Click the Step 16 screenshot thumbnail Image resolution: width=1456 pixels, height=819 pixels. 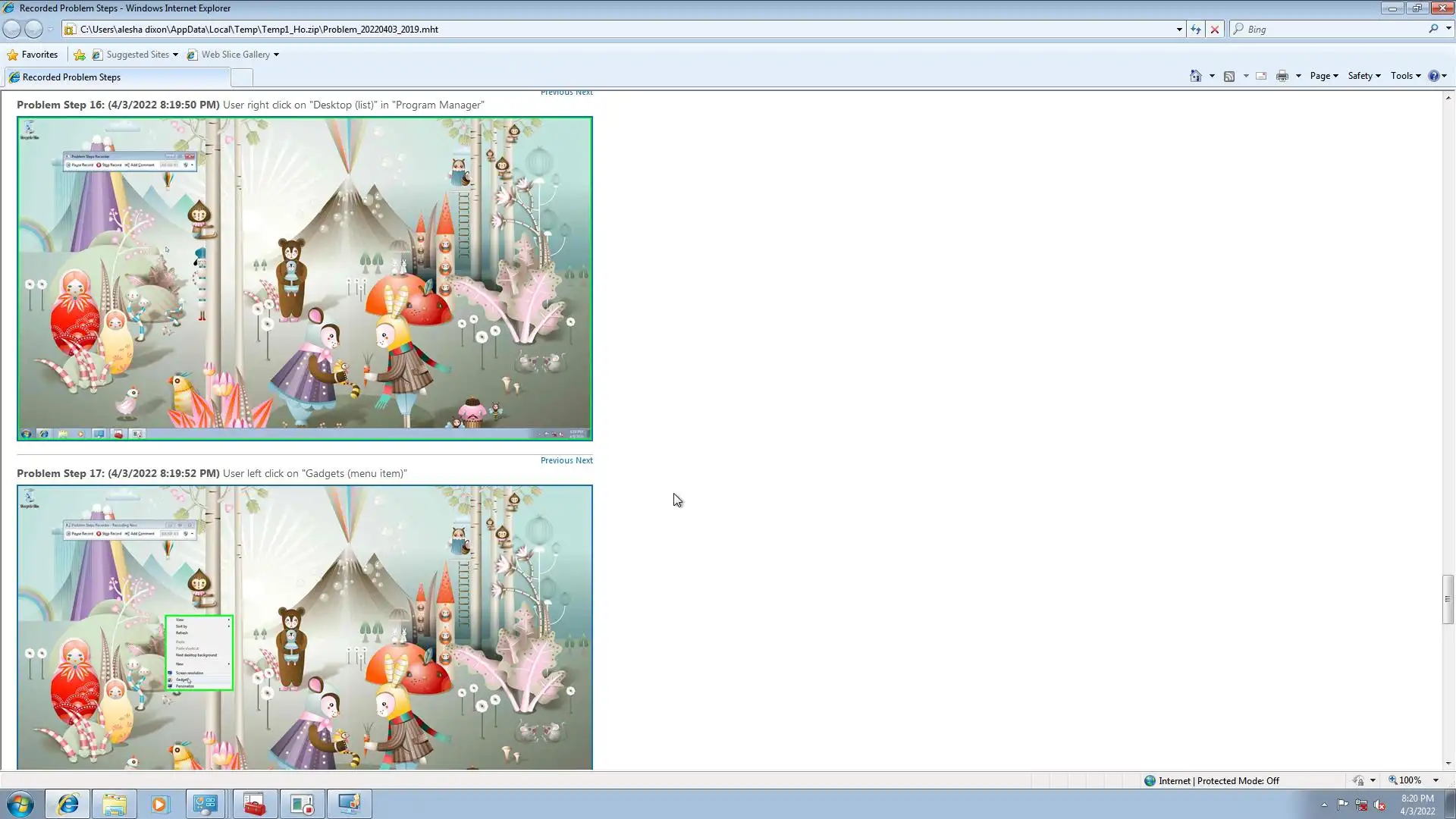pyautogui.click(x=305, y=278)
